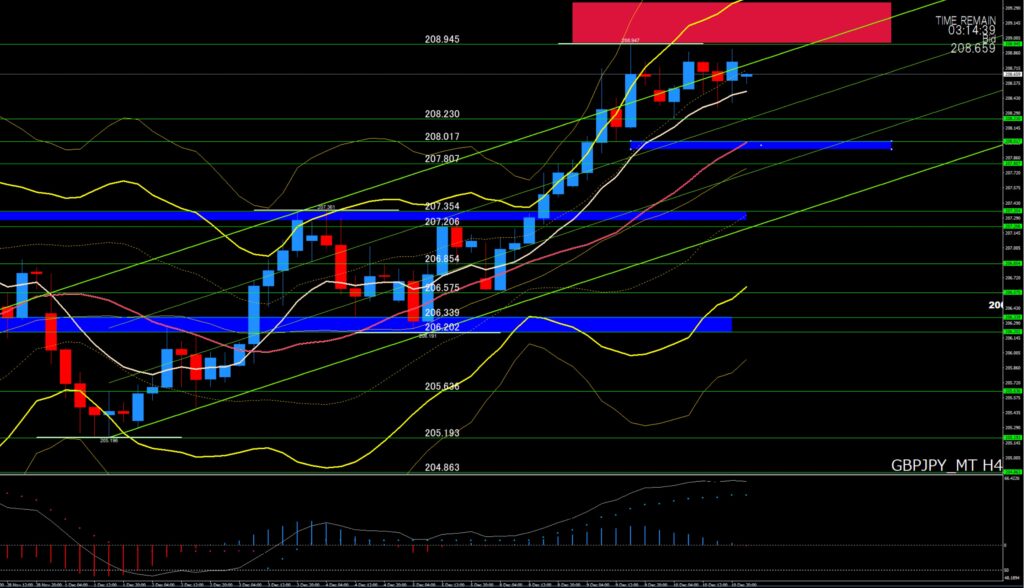Click the 206.575 level label
The height and width of the screenshot is (588, 1024).
click(442, 288)
